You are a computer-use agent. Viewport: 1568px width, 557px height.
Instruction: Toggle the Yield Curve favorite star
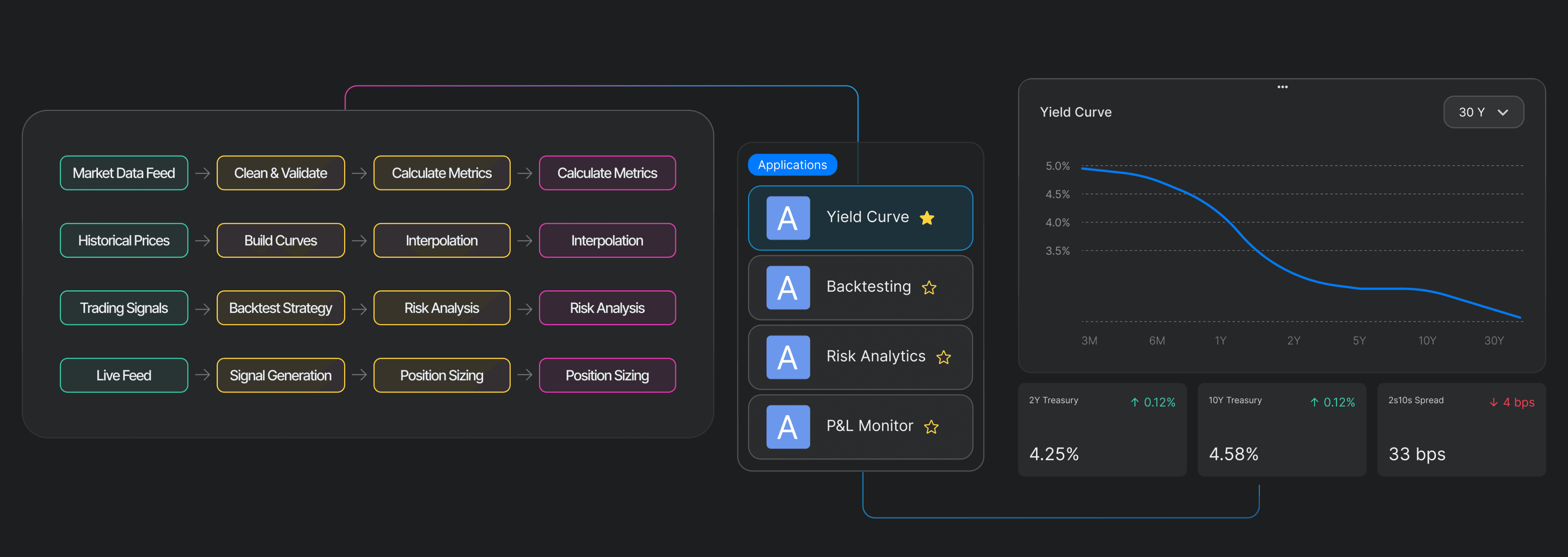point(926,218)
